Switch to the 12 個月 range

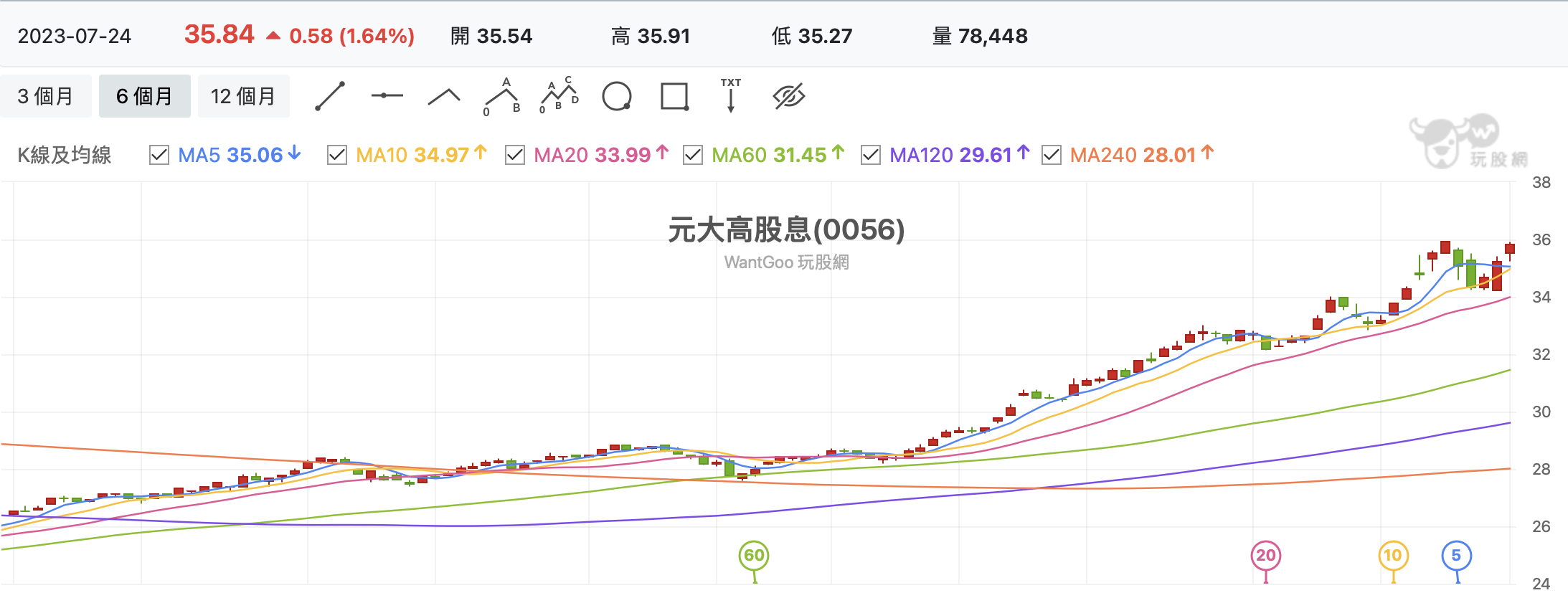coord(243,96)
